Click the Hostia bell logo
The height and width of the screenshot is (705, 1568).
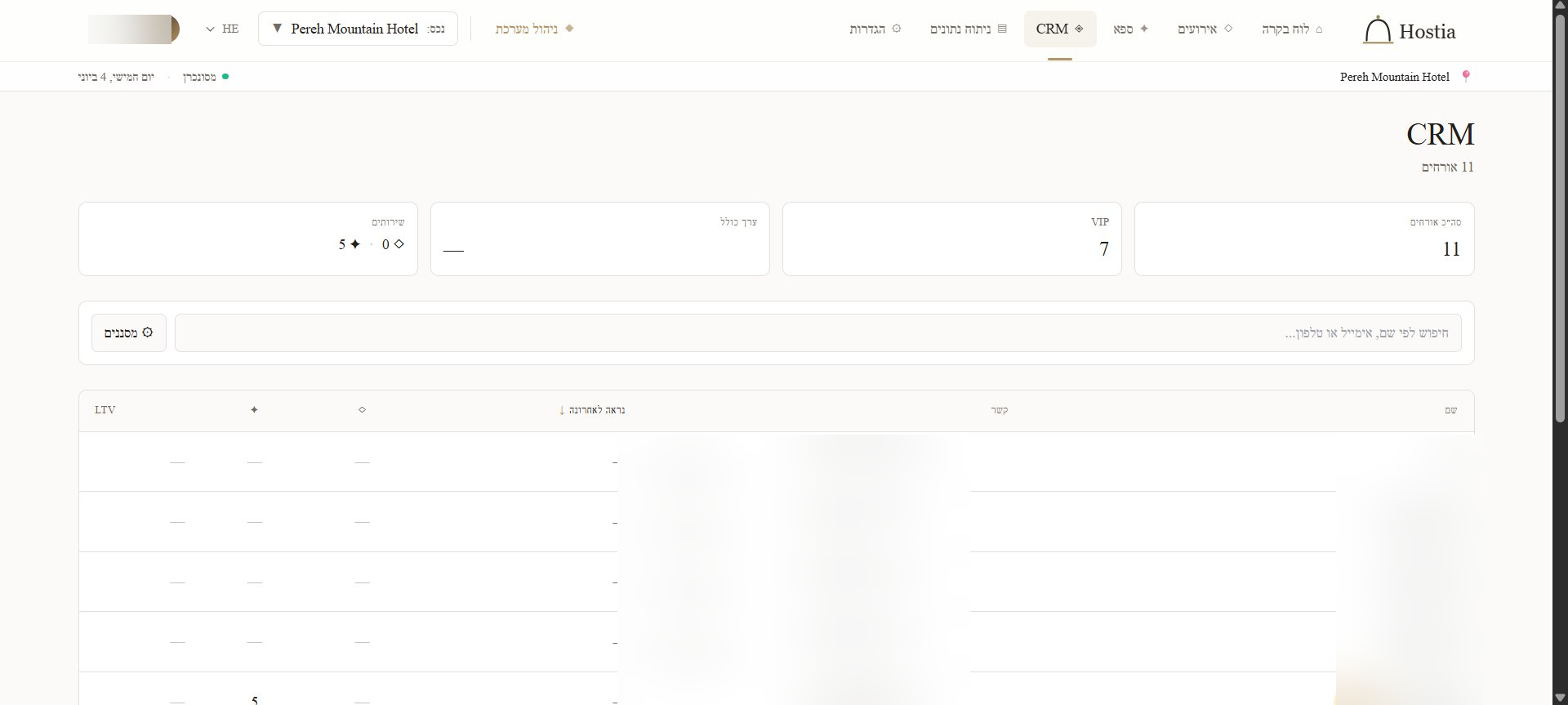click(1377, 30)
